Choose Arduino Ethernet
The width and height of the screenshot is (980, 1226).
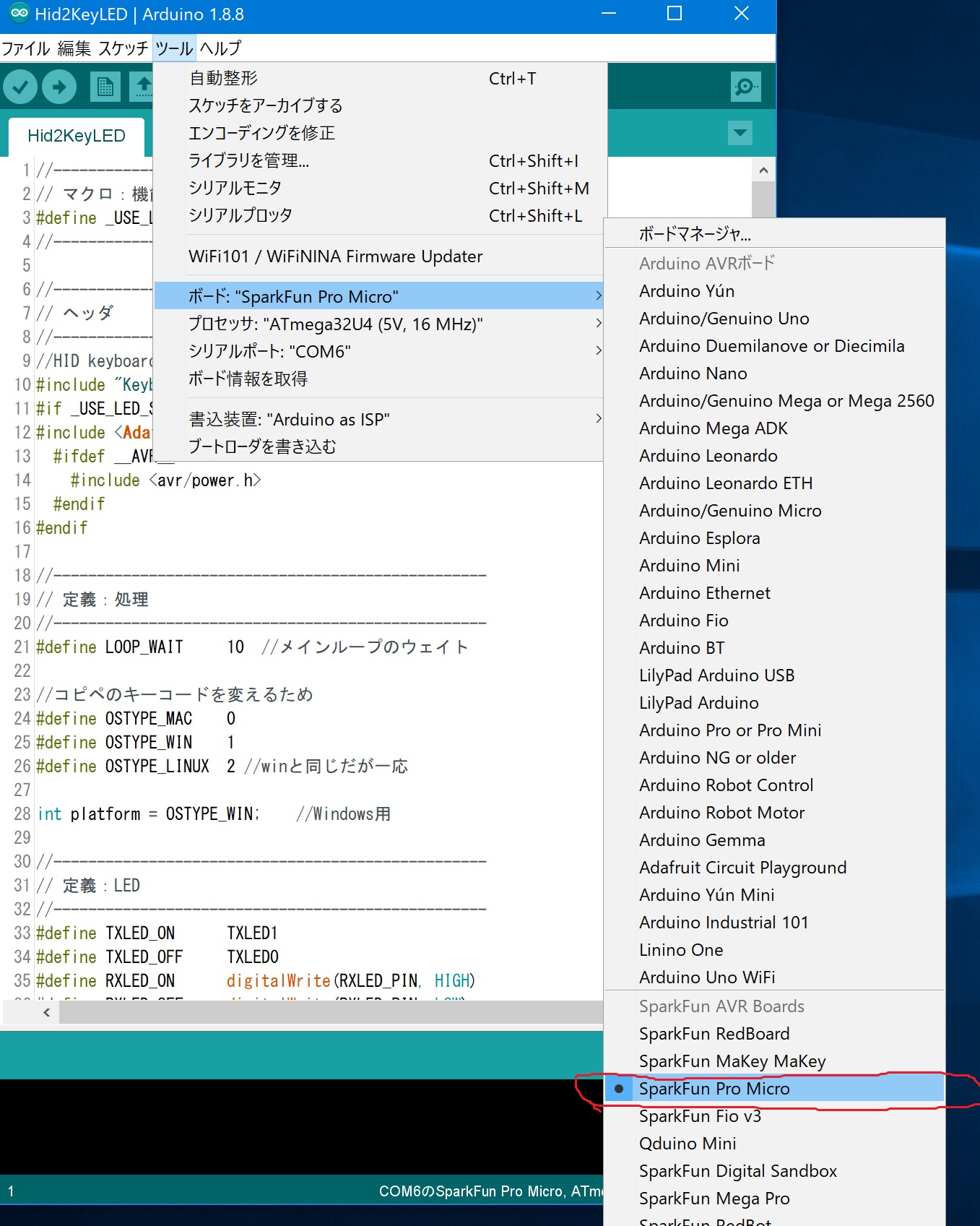tap(774, 593)
